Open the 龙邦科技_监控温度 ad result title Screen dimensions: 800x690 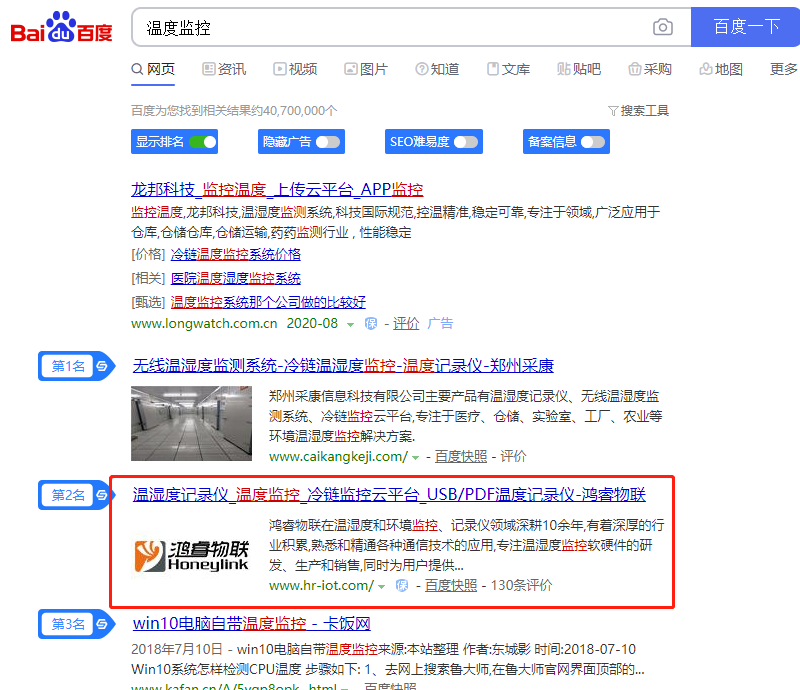pyautogui.click(x=277, y=190)
